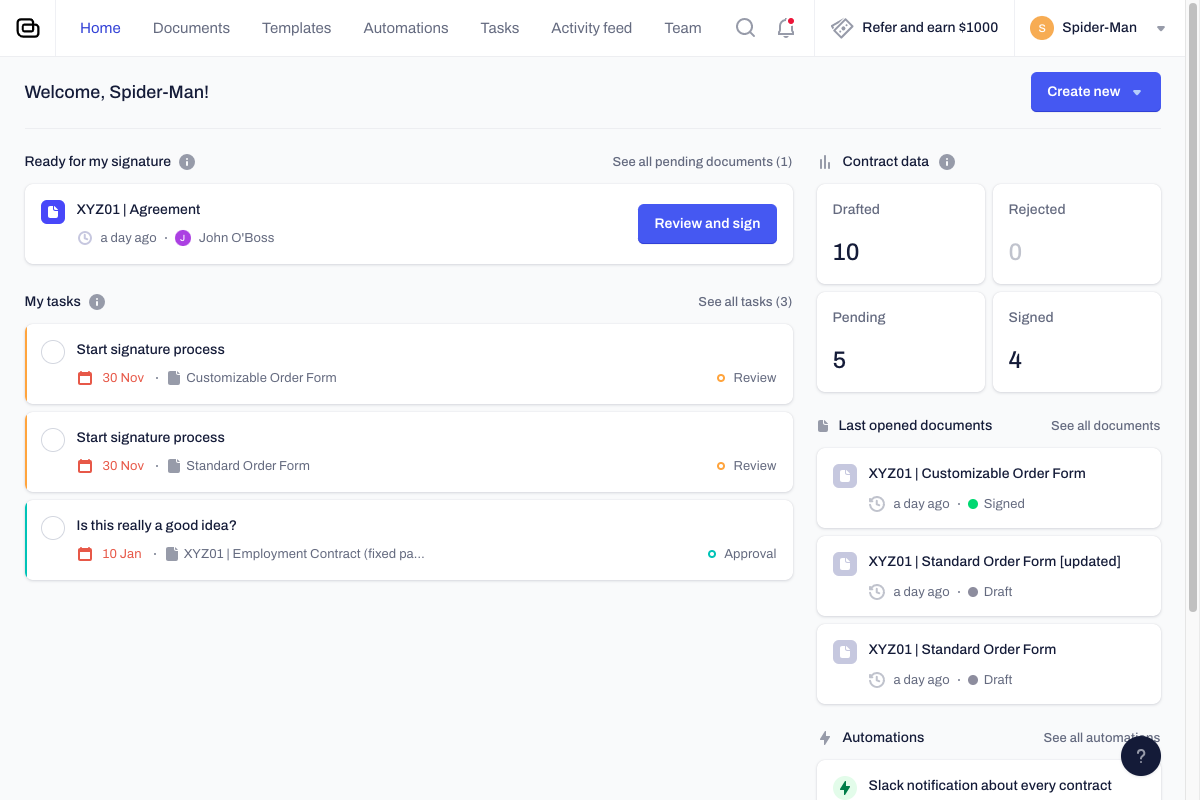The width and height of the screenshot is (1200, 800).
Task: Mark Customizable Order Form task as complete
Action: [x=53, y=352]
